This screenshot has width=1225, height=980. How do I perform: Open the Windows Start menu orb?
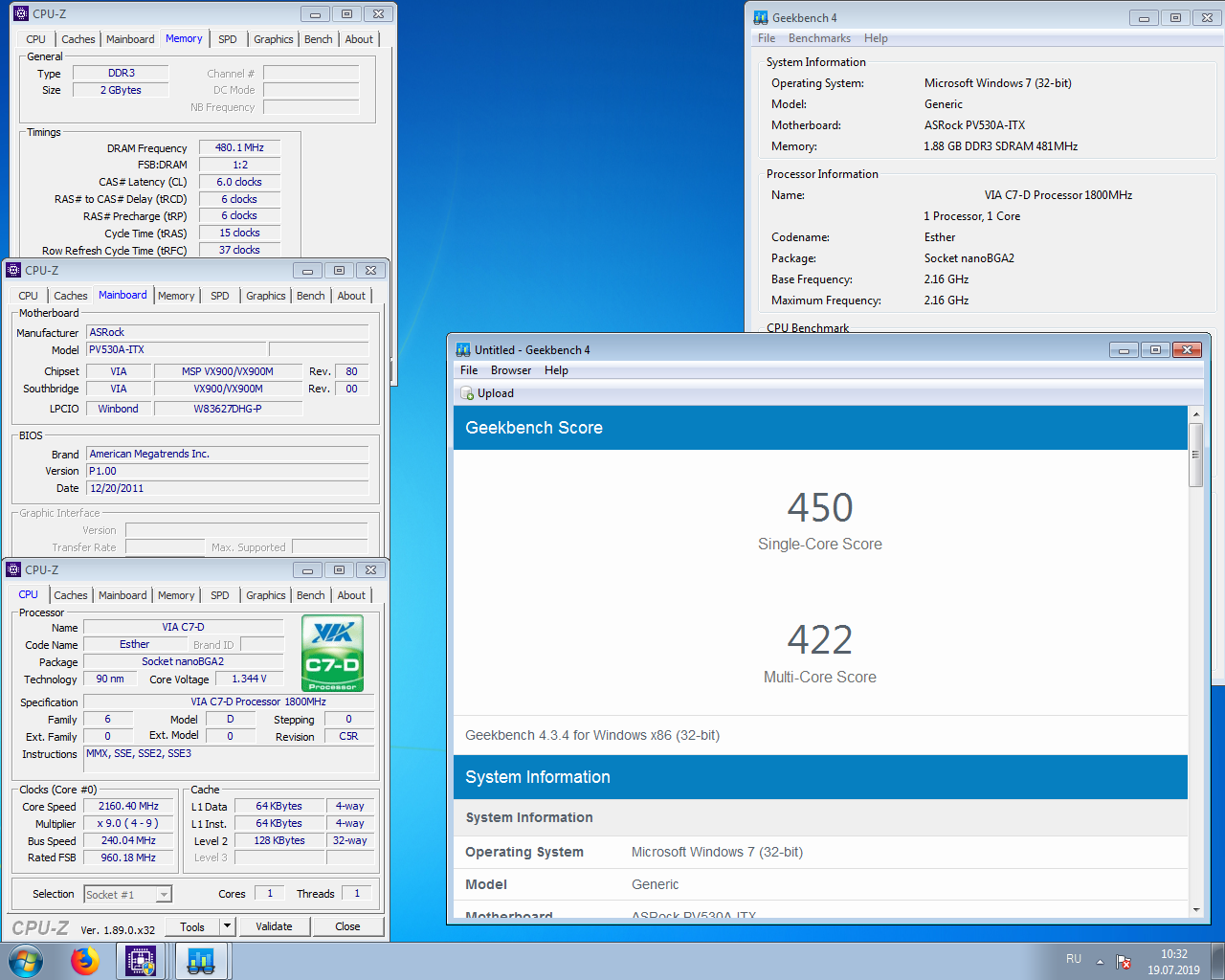point(26,961)
